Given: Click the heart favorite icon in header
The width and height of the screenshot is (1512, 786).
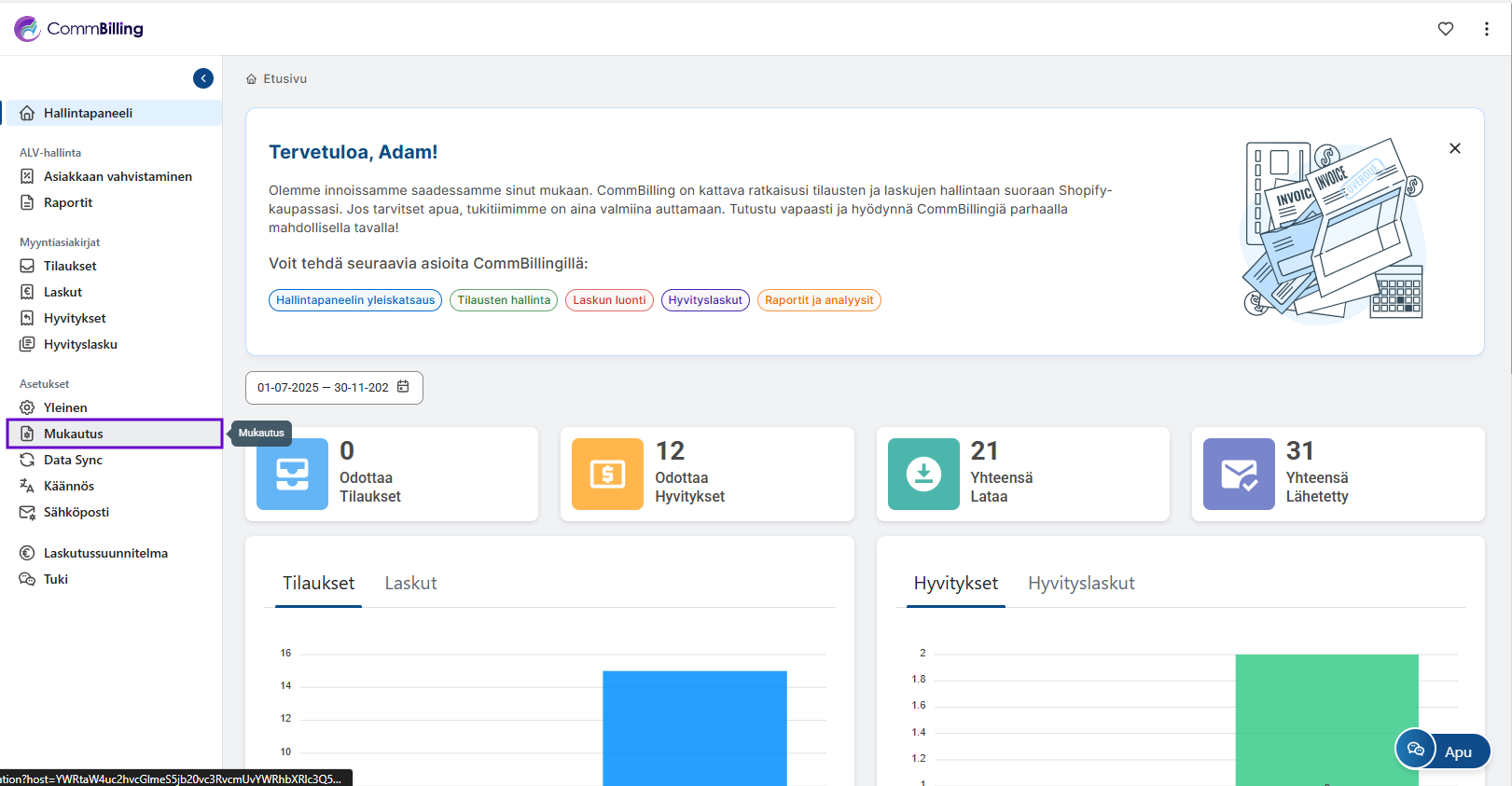Looking at the screenshot, I should [1445, 29].
